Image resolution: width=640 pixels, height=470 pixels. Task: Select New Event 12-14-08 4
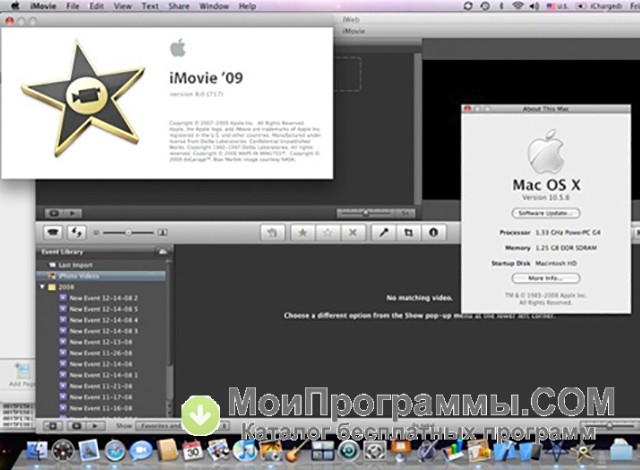[x=102, y=320]
